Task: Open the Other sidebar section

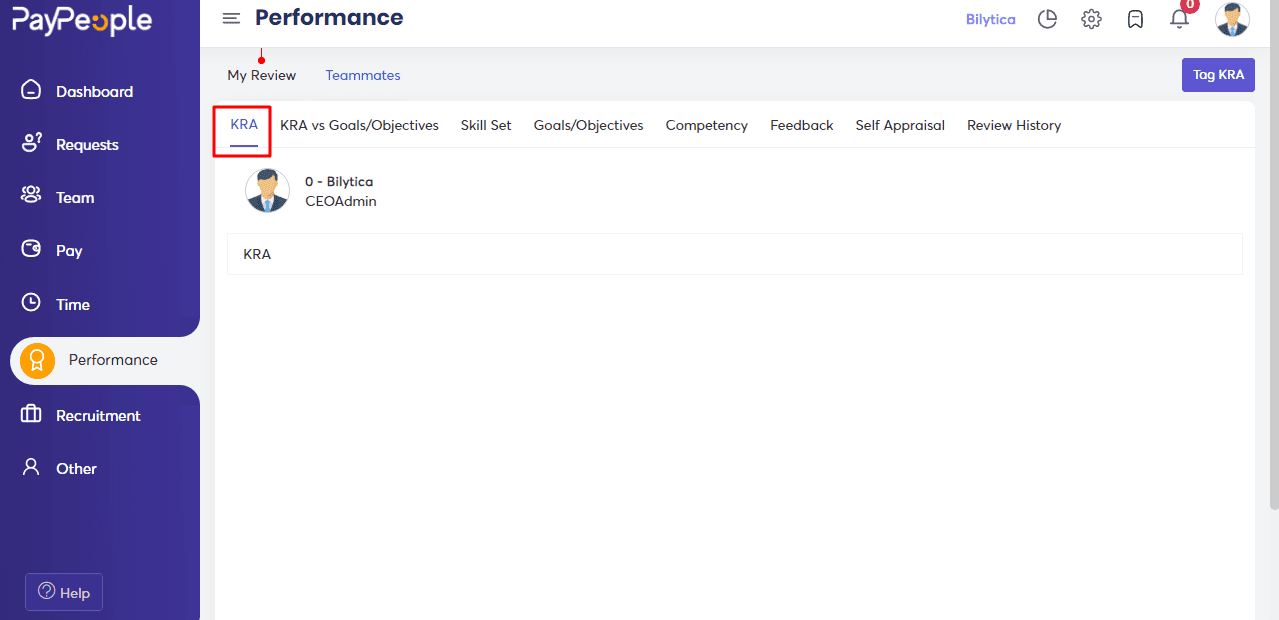Action: (76, 468)
